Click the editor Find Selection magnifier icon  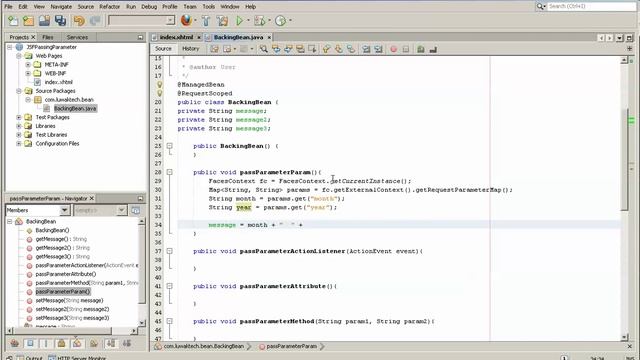(x=264, y=49)
